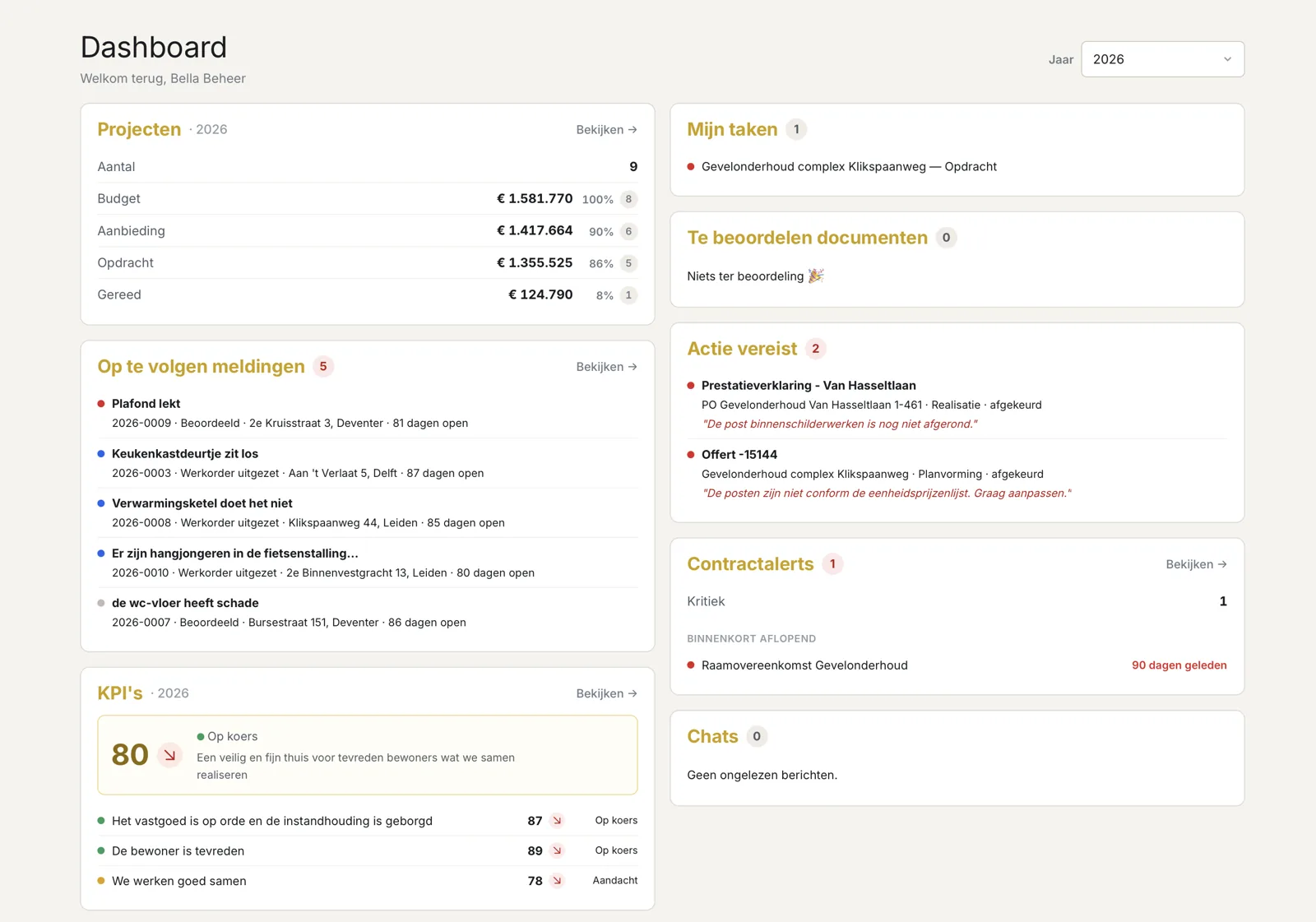
Task: Click the count badge 1 in Gereed row
Action: click(628, 295)
